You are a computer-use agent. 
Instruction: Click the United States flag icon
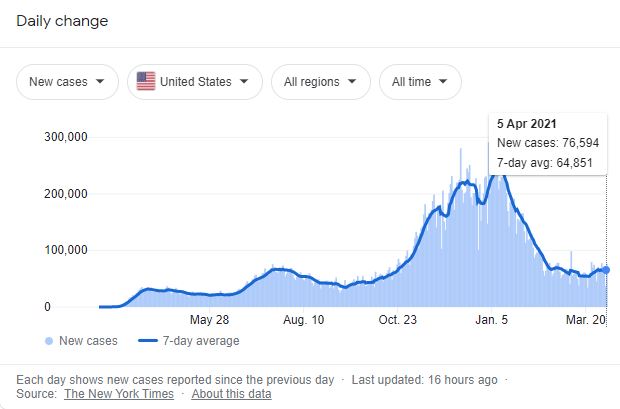pyautogui.click(x=146, y=82)
